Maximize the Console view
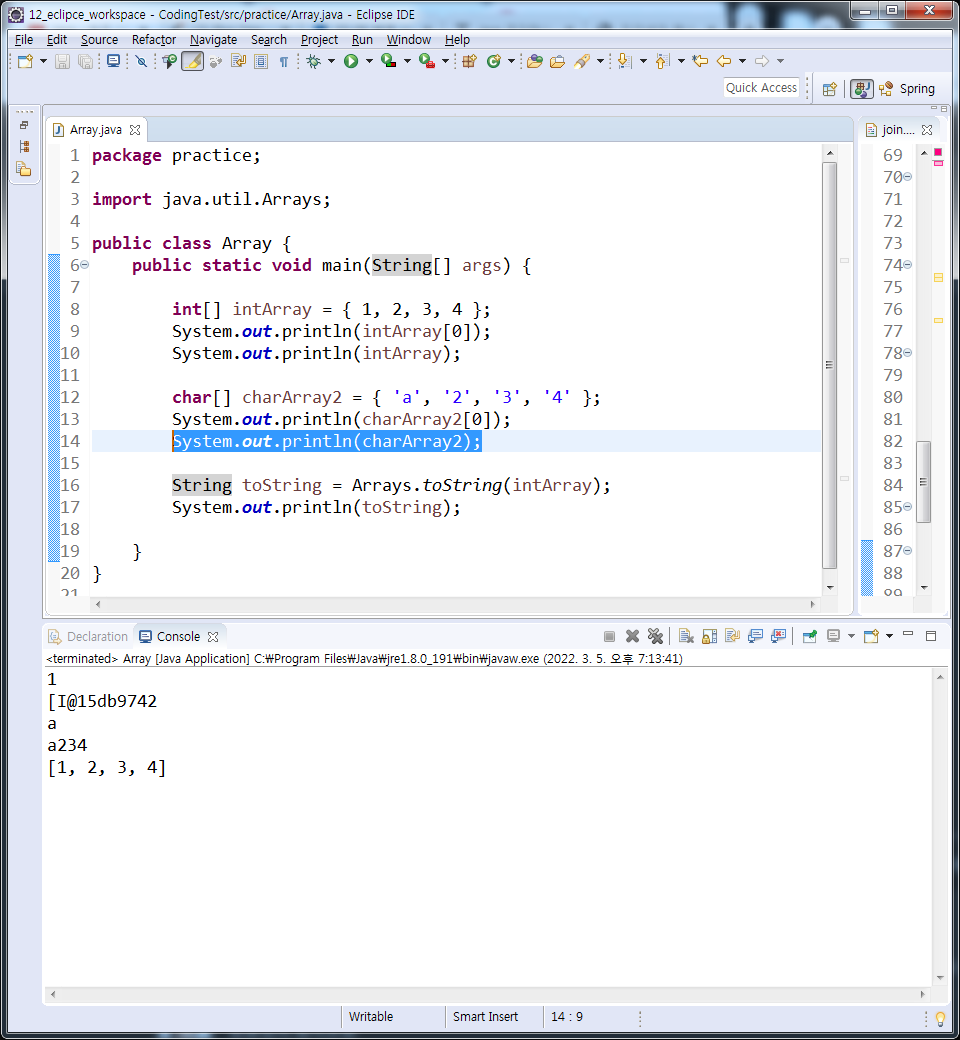The height and width of the screenshot is (1040, 960). (x=931, y=636)
